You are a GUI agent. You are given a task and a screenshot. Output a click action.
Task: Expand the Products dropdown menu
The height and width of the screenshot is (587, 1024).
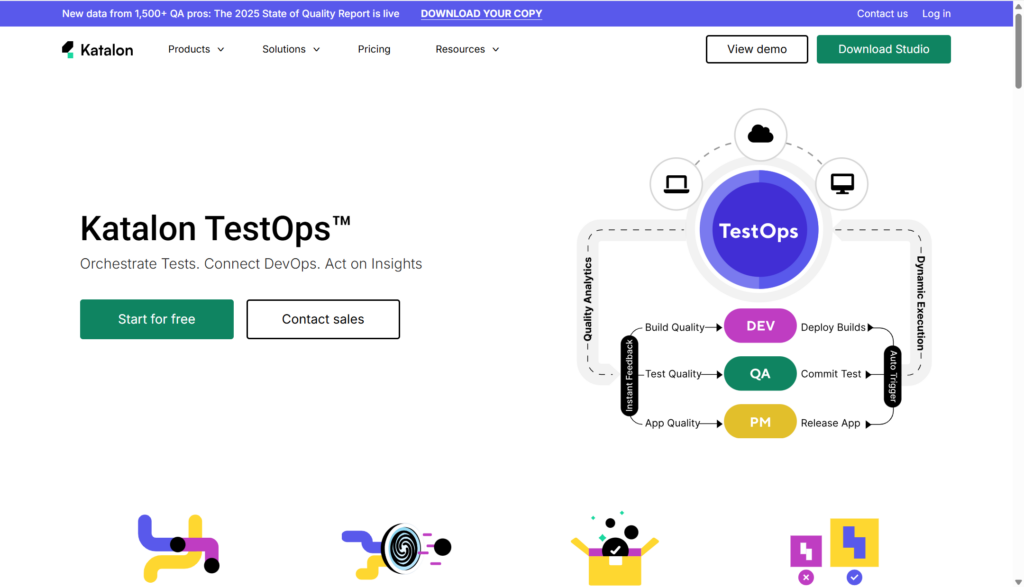(x=196, y=49)
